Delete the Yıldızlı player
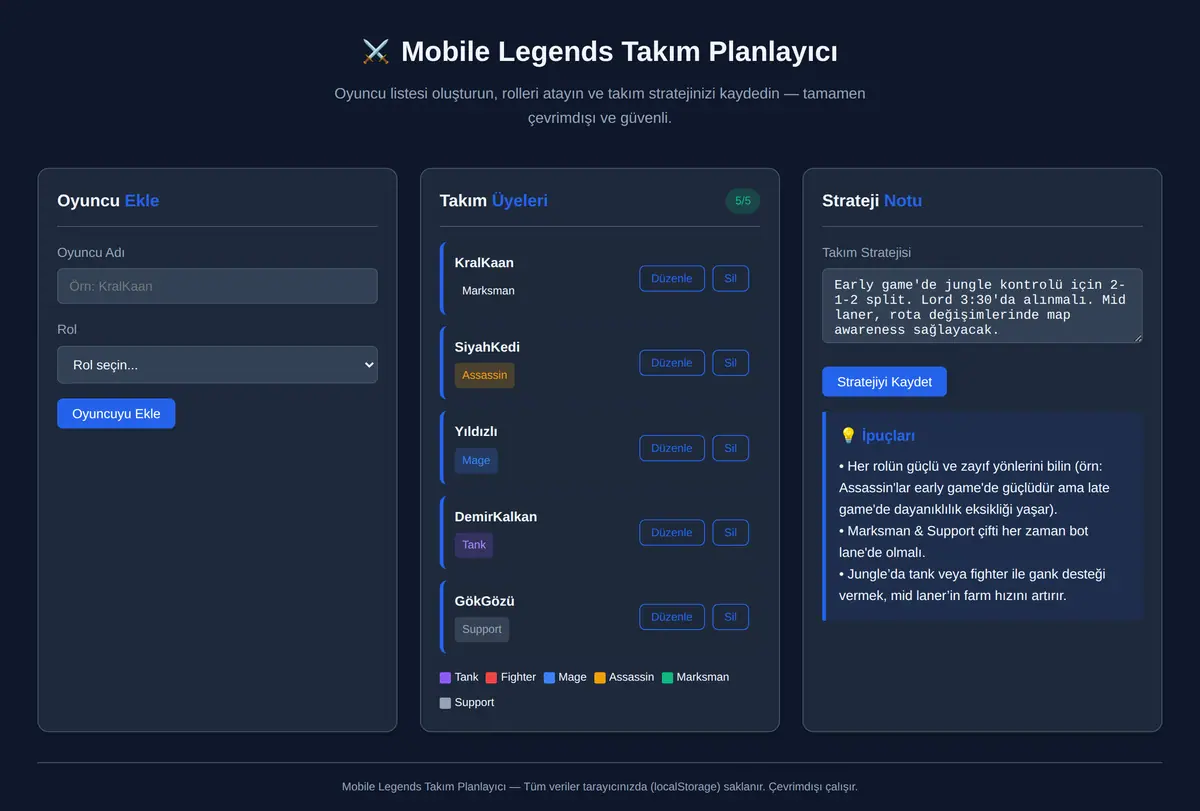The width and height of the screenshot is (1200, 811). click(730, 448)
